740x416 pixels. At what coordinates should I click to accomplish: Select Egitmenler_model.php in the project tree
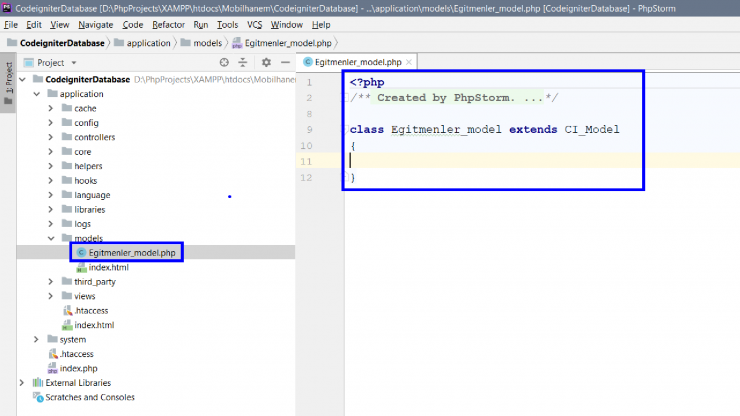(x=131, y=253)
